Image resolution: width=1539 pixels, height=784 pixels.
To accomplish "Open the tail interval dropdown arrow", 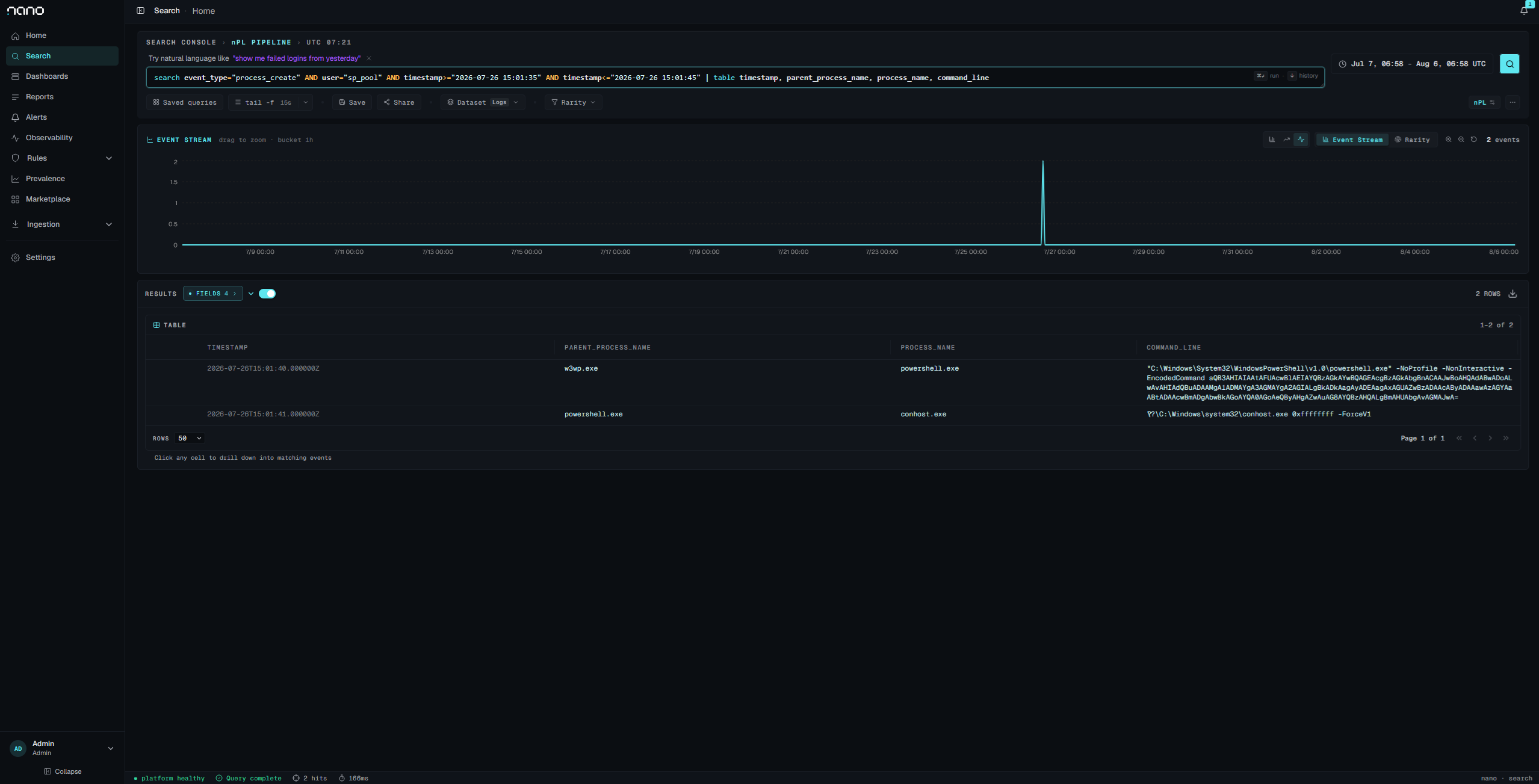I will (306, 102).
